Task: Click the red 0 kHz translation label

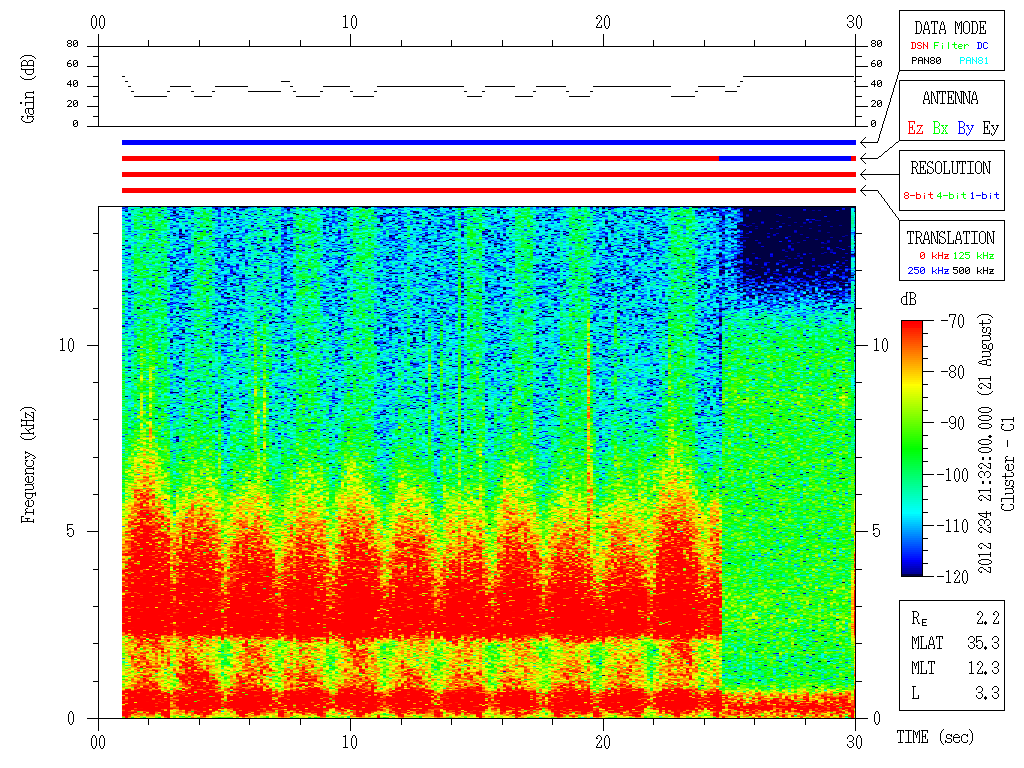Action: pos(934,256)
